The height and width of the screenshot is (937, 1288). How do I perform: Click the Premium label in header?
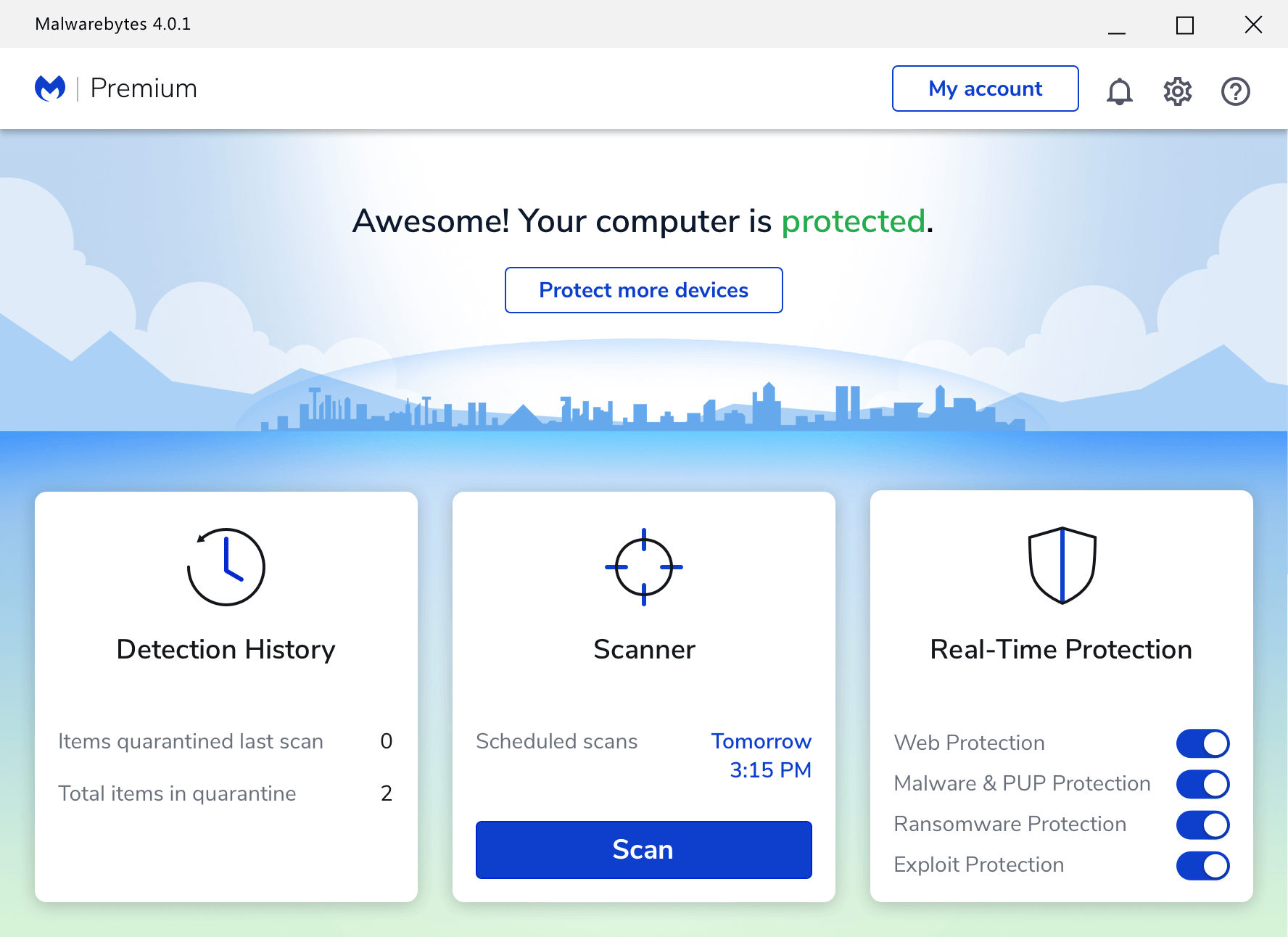pyautogui.click(x=144, y=88)
